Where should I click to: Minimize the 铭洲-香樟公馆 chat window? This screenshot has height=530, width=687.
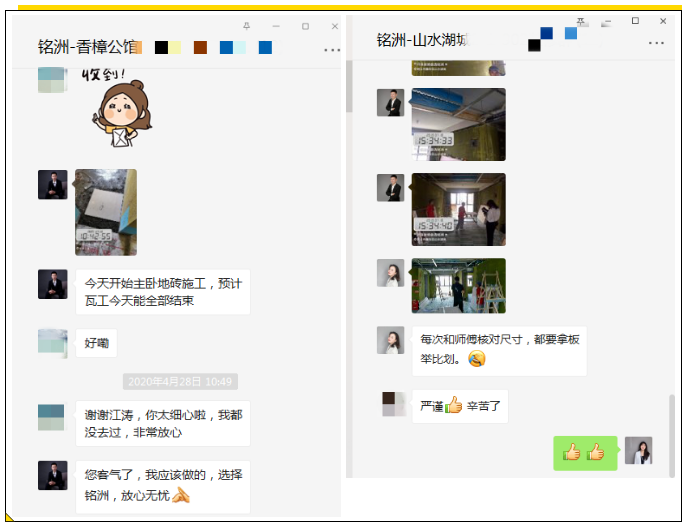[276, 25]
